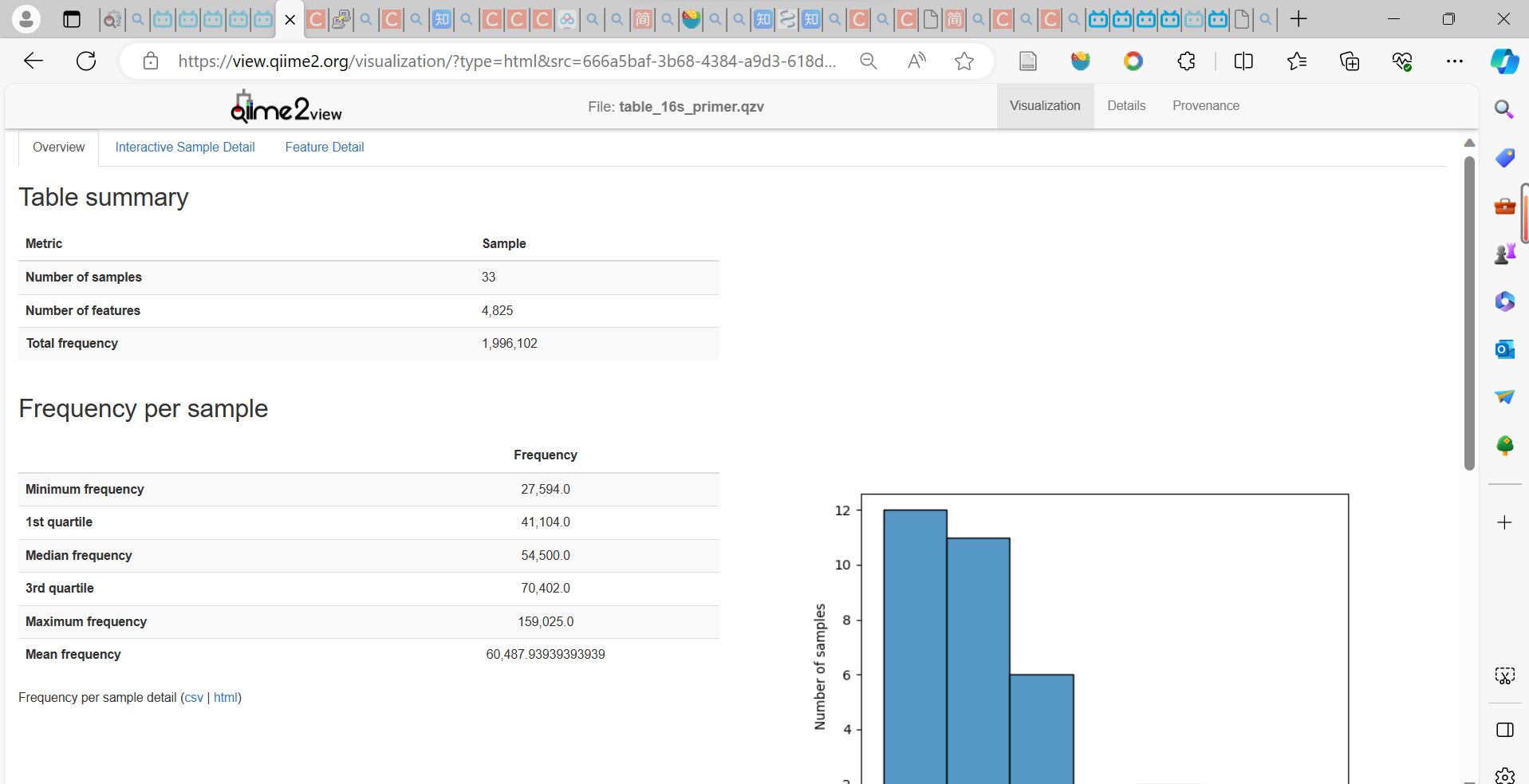1529x784 pixels.
Task: Open the Feature Detail tab
Action: pos(324,147)
